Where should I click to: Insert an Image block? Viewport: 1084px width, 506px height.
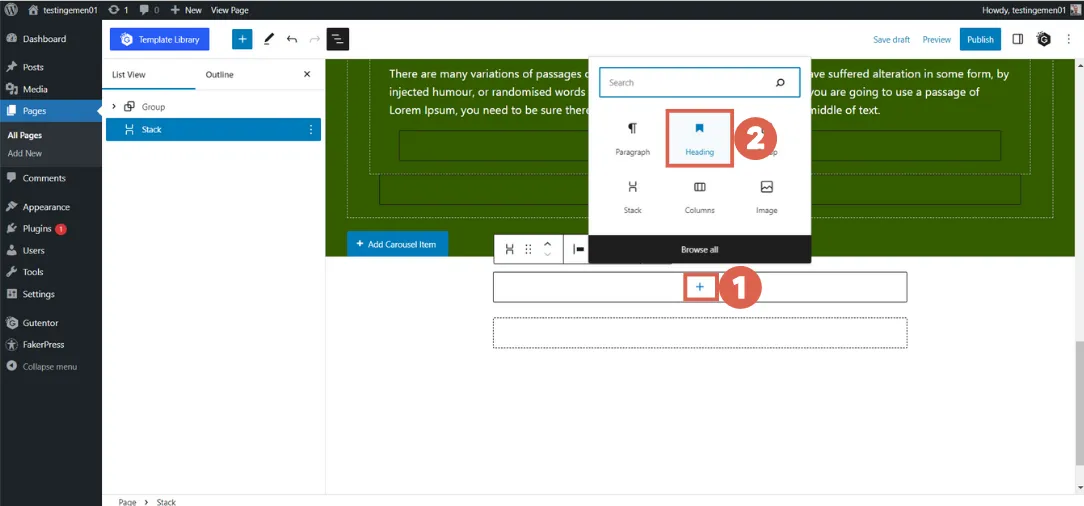coord(767,197)
